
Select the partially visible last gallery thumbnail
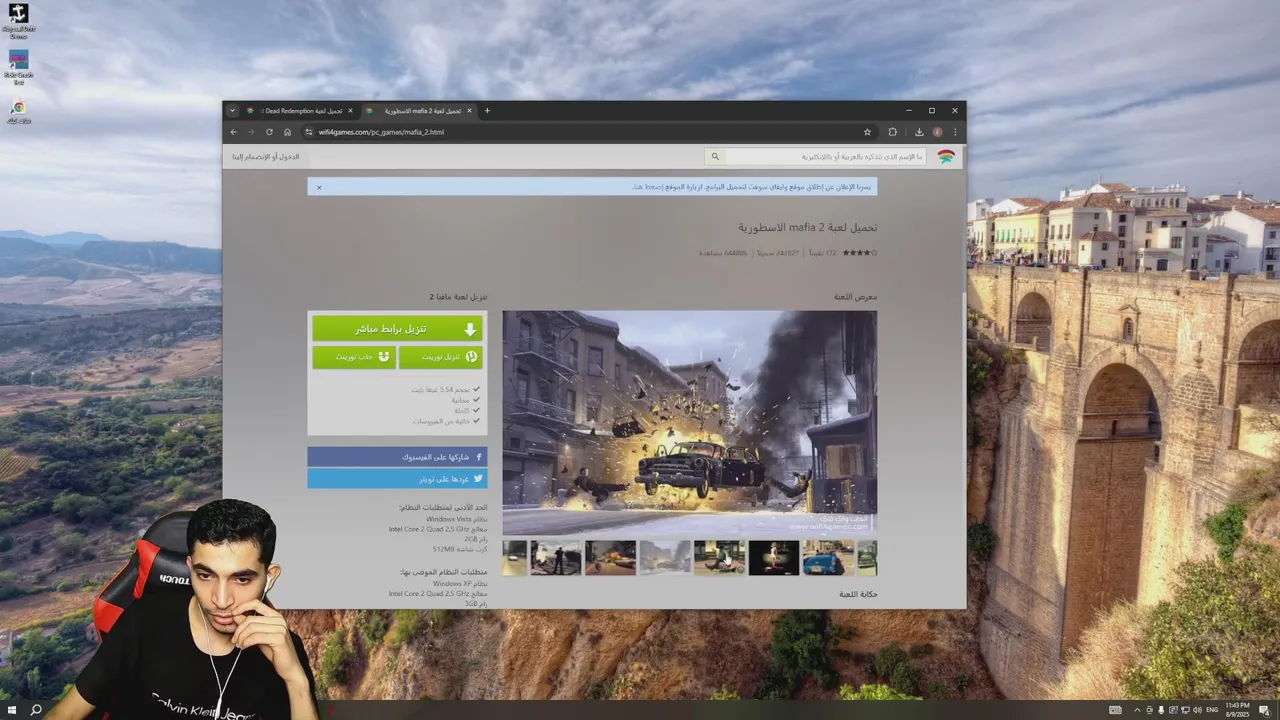pos(867,558)
